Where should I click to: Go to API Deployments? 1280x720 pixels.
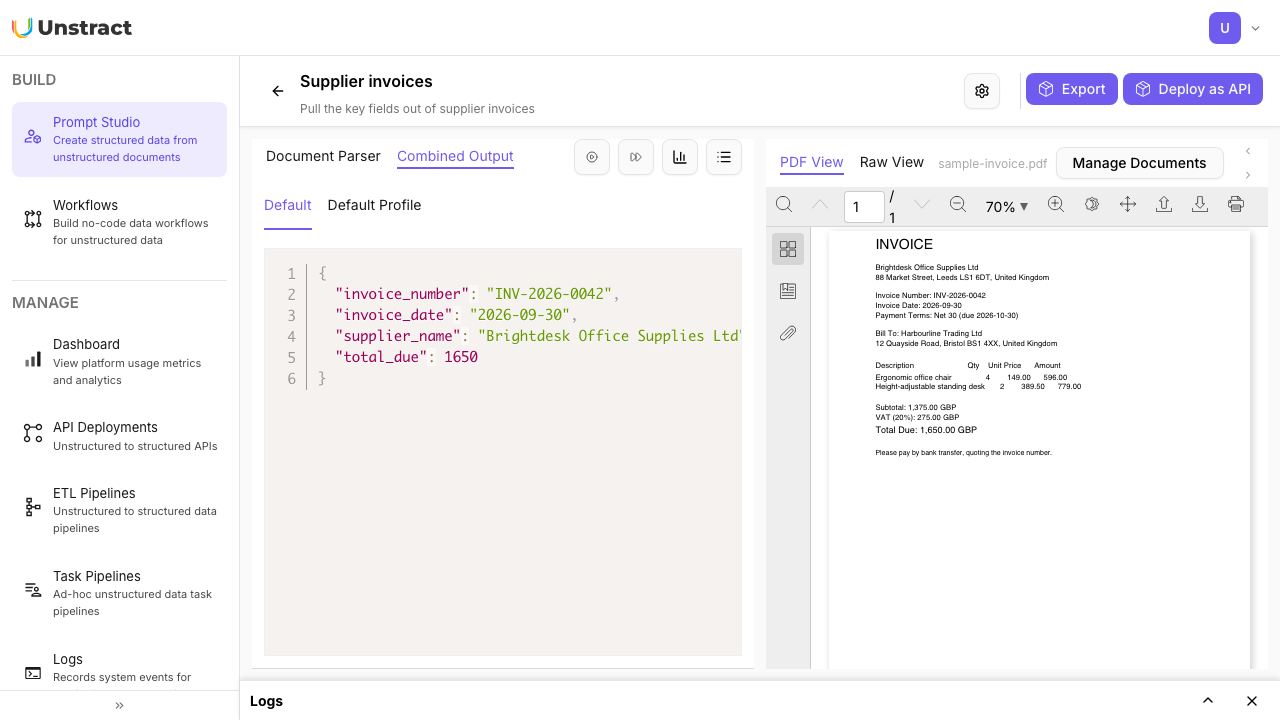coord(119,436)
